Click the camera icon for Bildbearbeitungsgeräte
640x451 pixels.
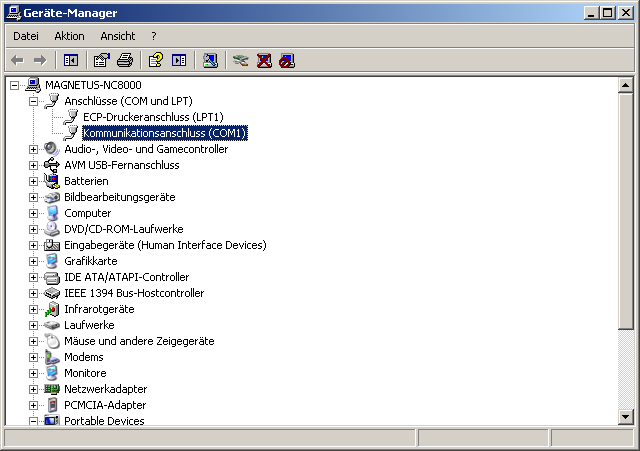[52, 197]
